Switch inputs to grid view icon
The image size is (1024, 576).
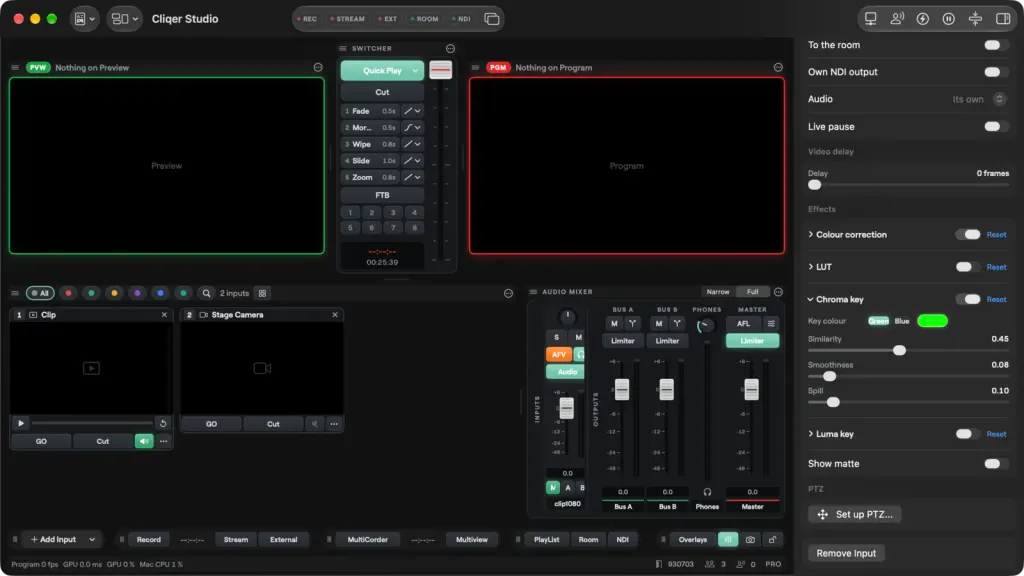pos(263,293)
